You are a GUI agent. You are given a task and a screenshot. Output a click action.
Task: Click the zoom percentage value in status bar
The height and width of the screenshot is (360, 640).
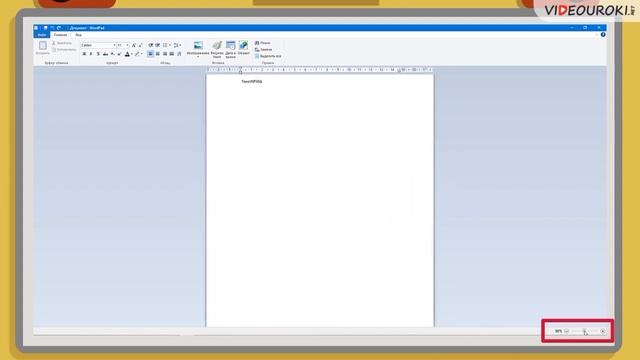click(558, 331)
